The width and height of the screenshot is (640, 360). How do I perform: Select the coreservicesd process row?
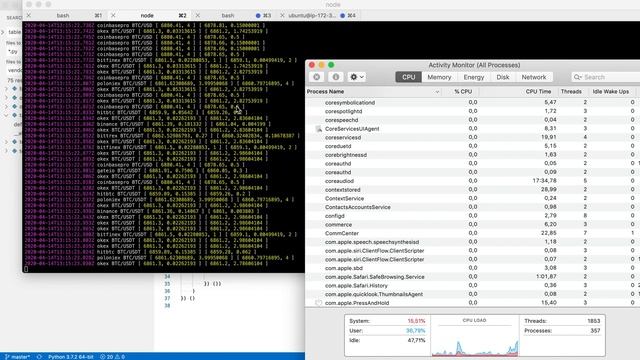pyautogui.click(x=473, y=138)
